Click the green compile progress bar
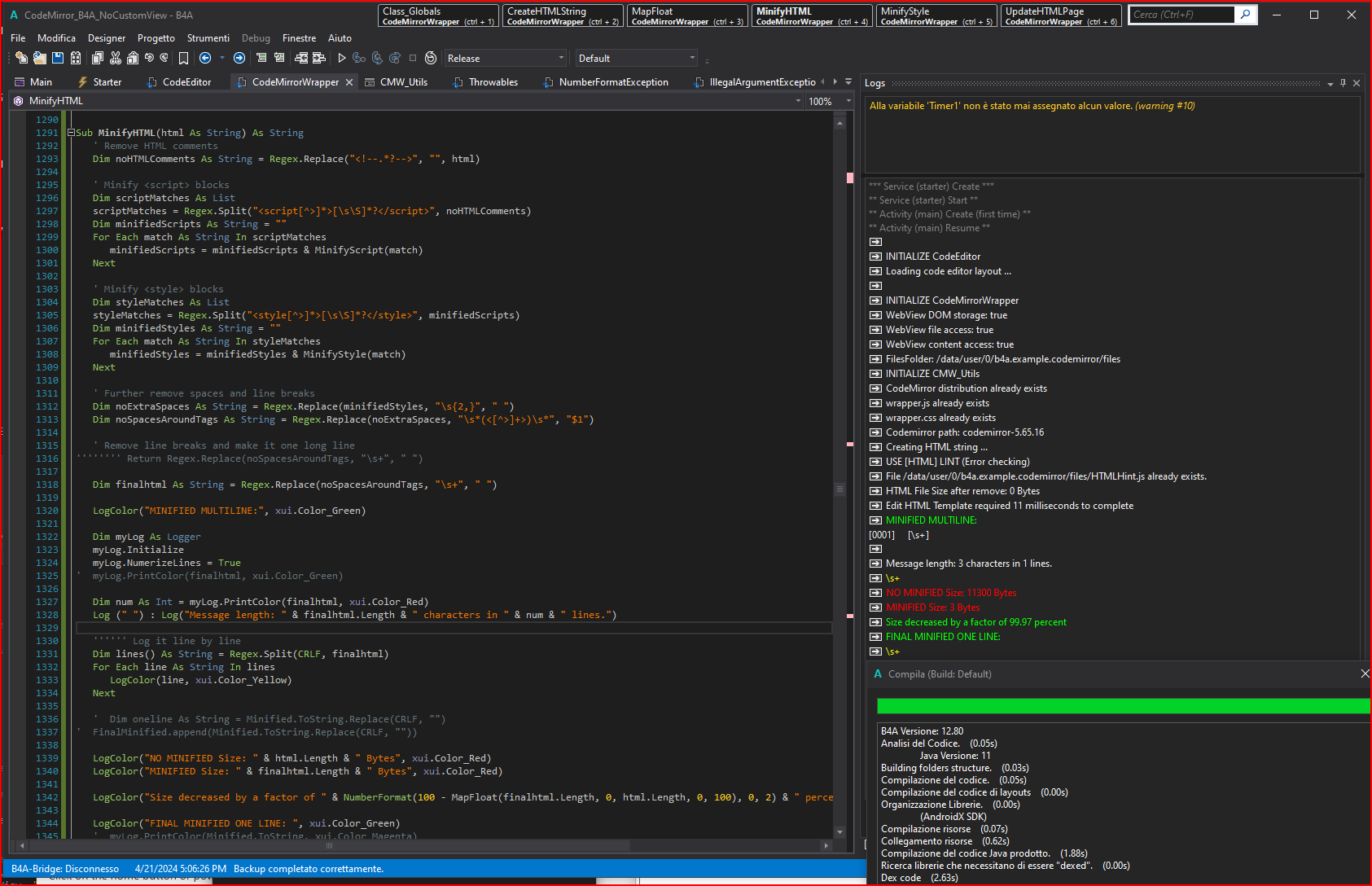1372x886 pixels. click(1122, 706)
